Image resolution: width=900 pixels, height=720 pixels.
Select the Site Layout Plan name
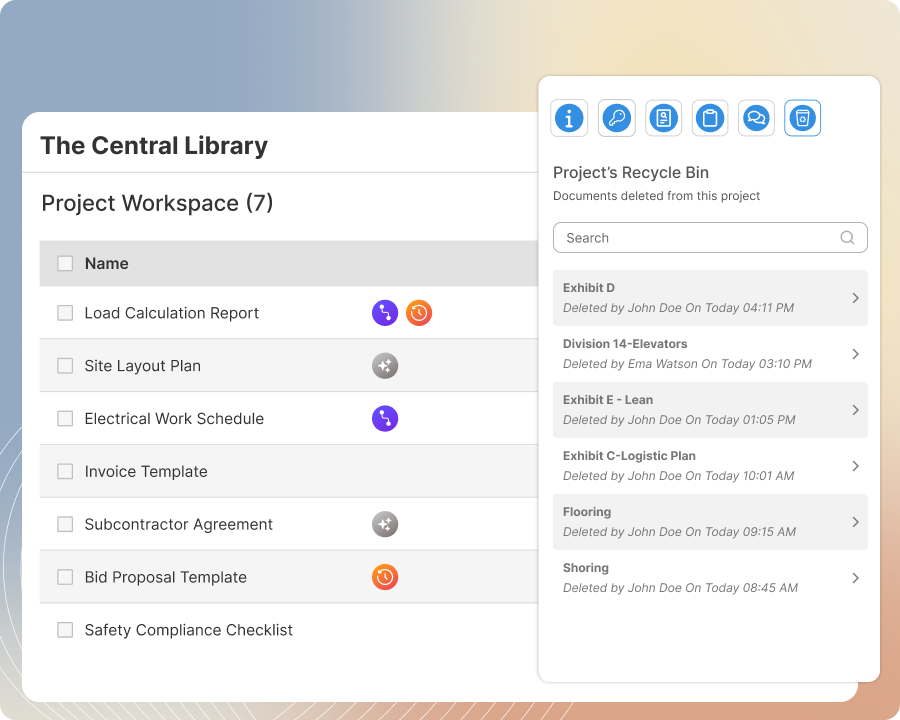(142, 366)
